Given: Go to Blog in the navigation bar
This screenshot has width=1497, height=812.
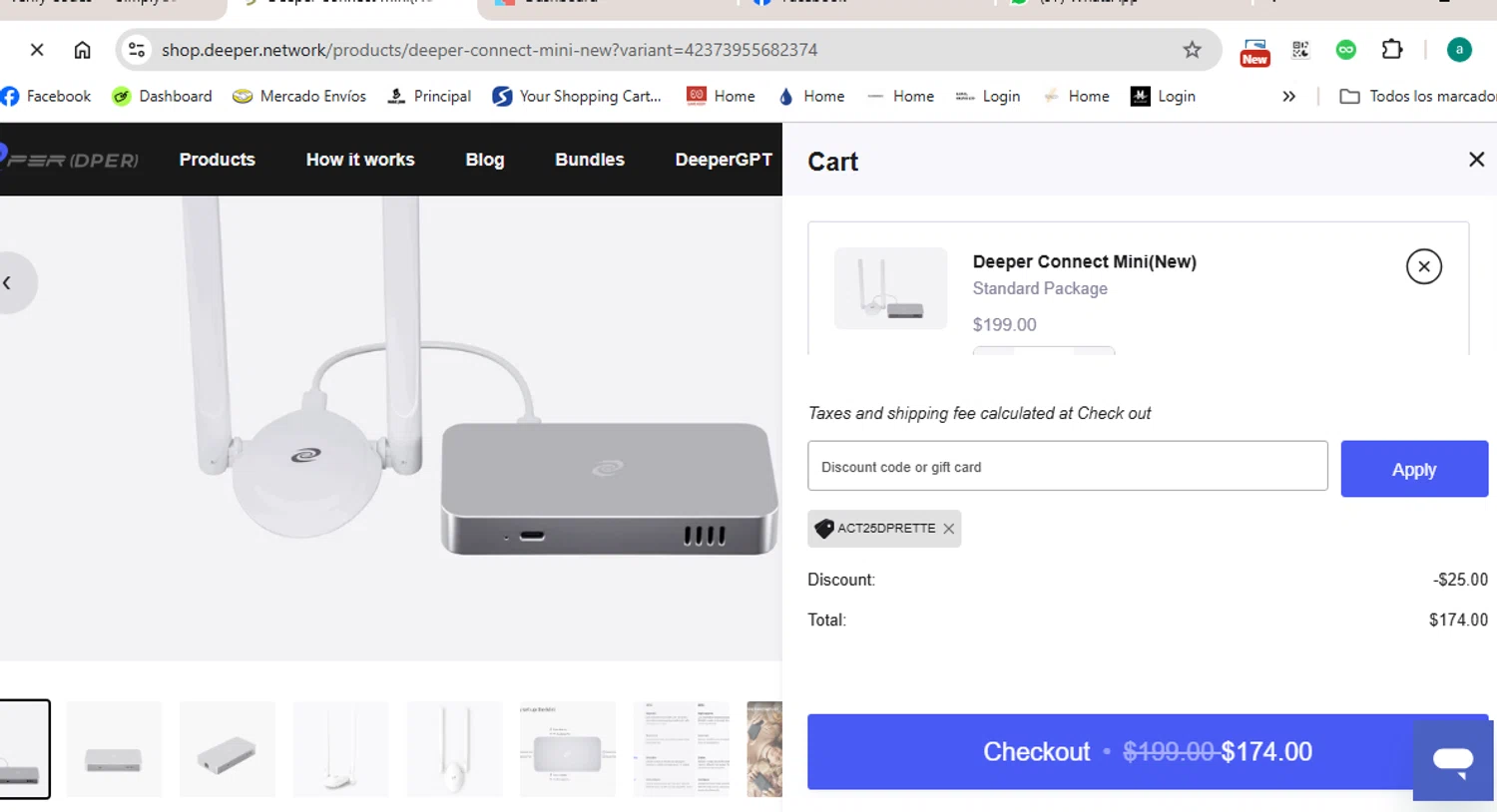Looking at the screenshot, I should (485, 160).
